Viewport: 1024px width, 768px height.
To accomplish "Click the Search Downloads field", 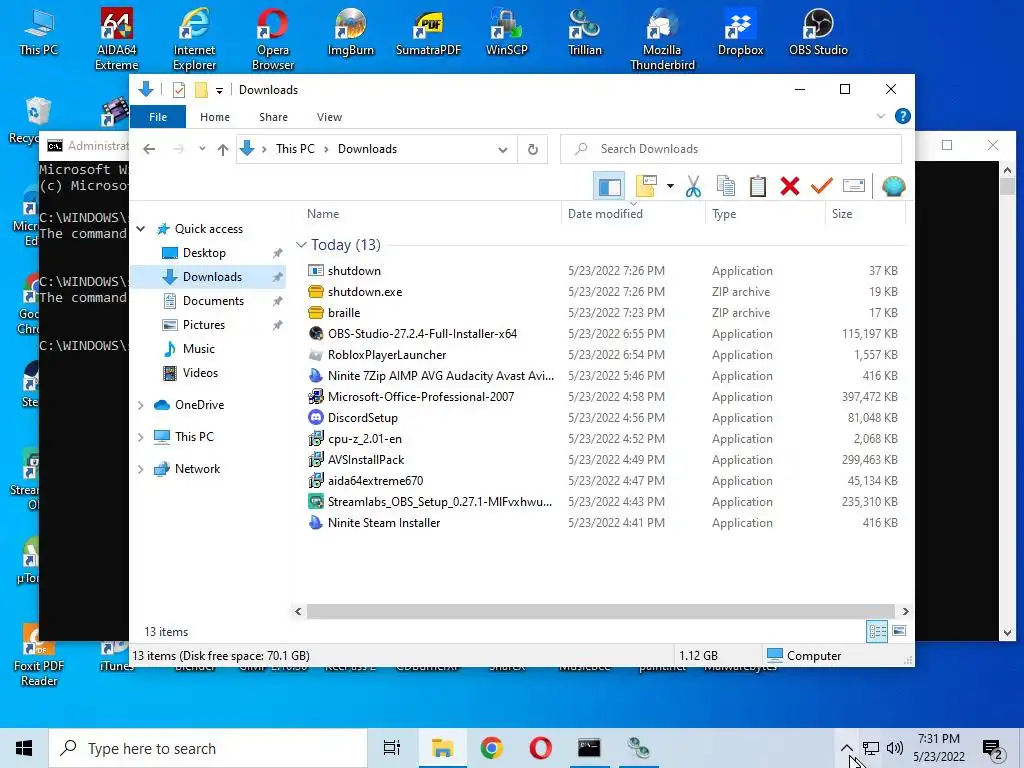I will point(731,149).
